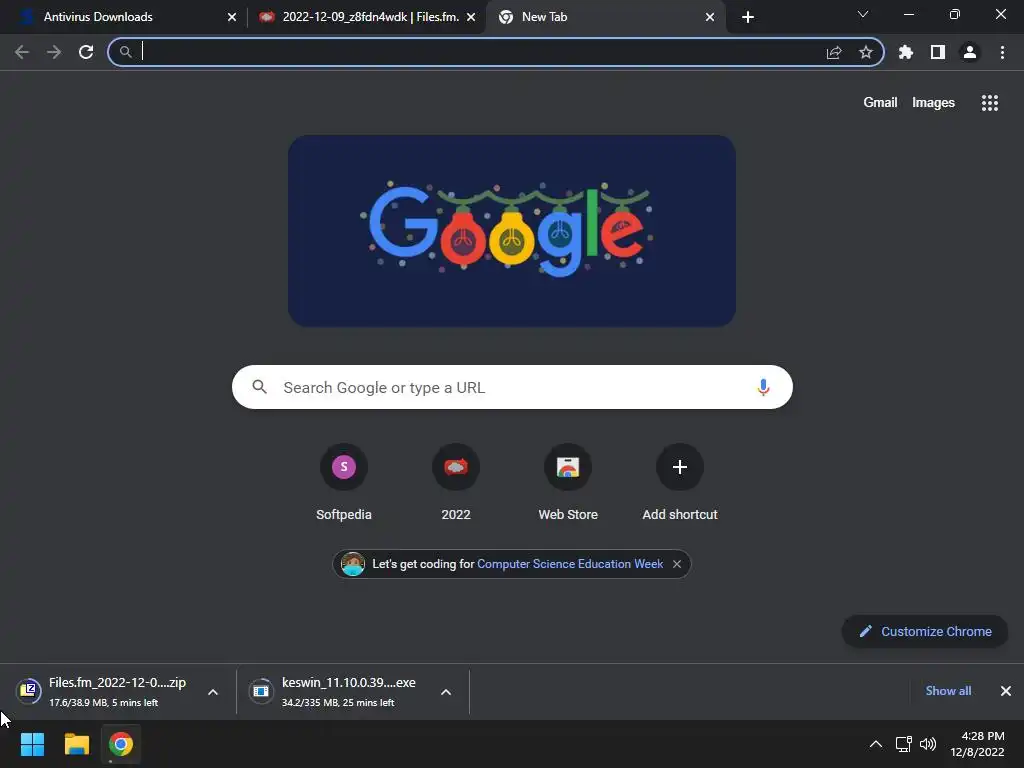Click the share icon in address bar
The height and width of the screenshot is (768, 1024).
pos(834,52)
